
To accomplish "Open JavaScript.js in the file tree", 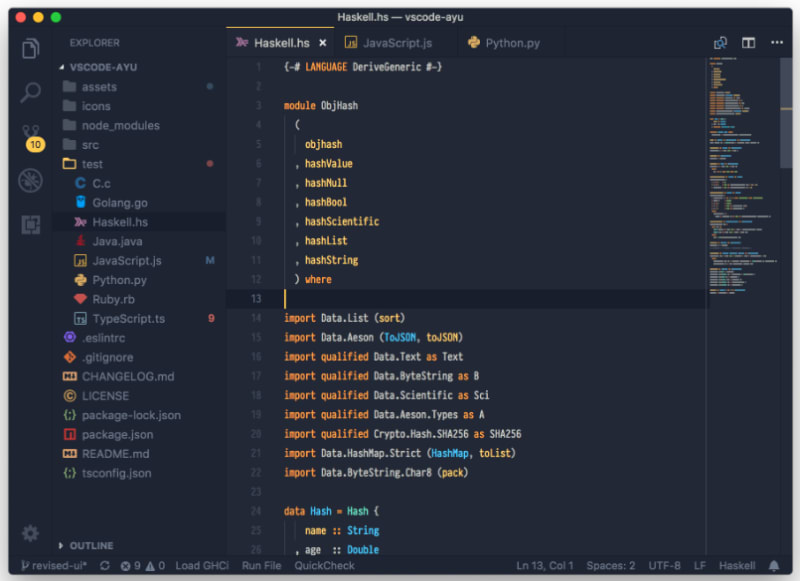I will click(139, 261).
